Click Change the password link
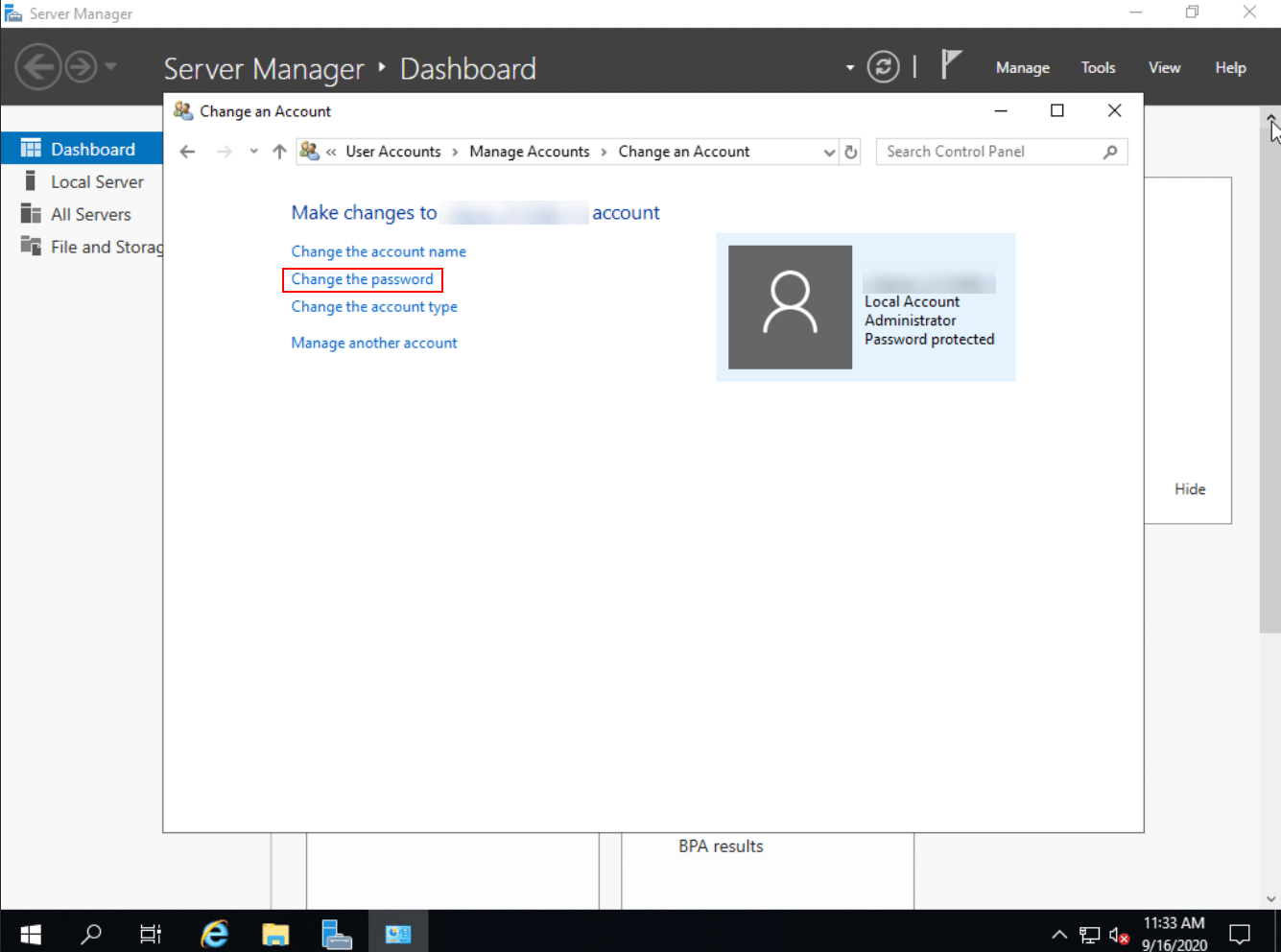 [x=363, y=279]
